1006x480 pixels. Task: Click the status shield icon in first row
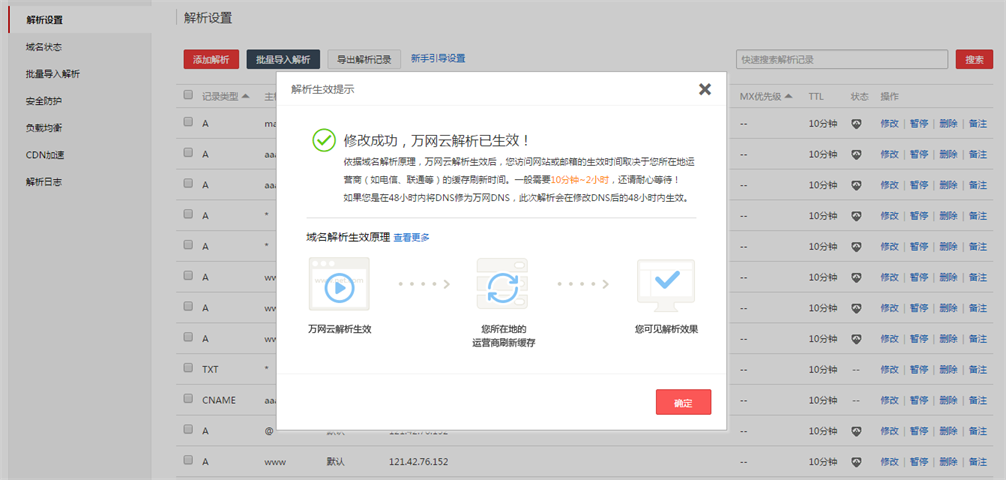(857, 124)
